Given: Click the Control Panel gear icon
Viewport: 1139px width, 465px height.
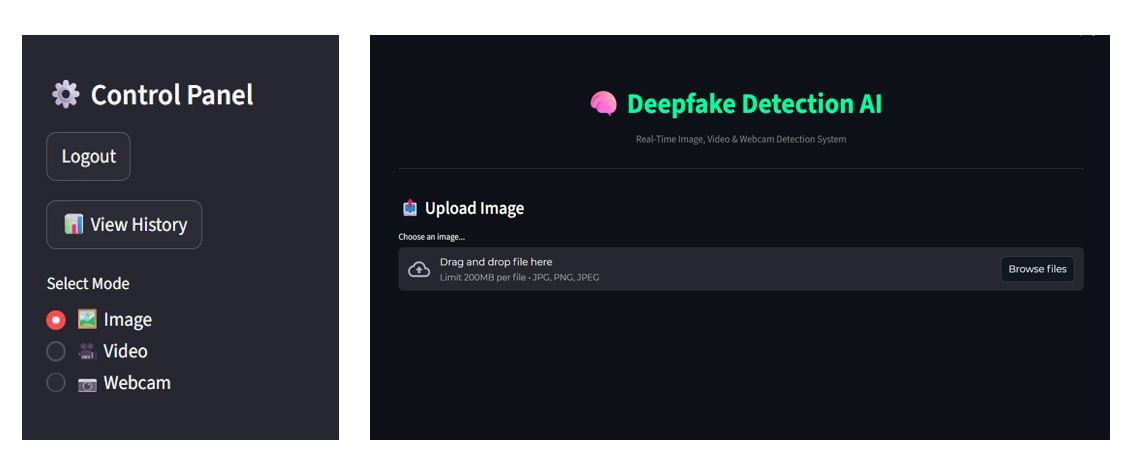Looking at the screenshot, I should [x=65, y=94].
